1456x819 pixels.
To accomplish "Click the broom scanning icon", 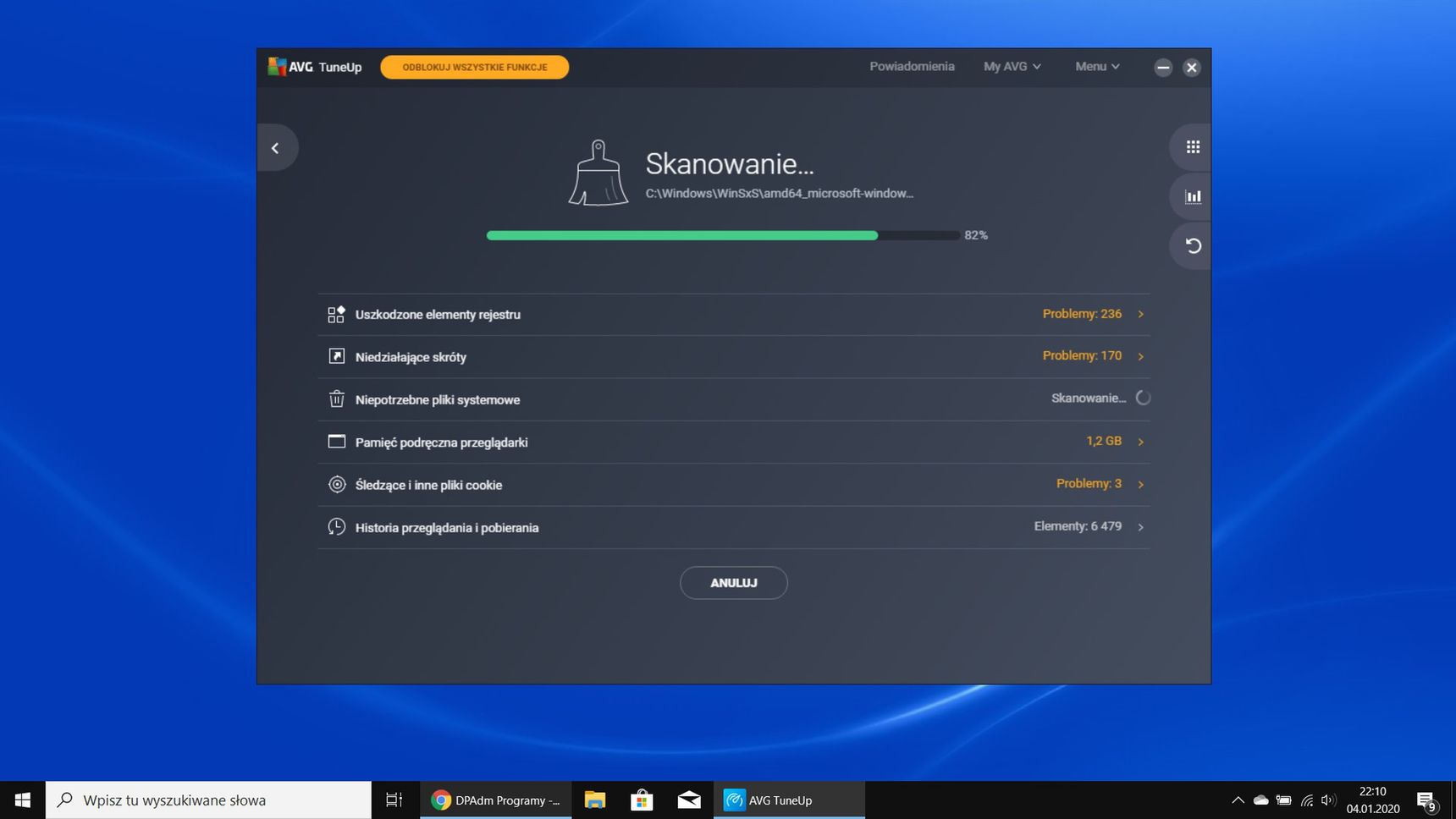I will point(598,173).
